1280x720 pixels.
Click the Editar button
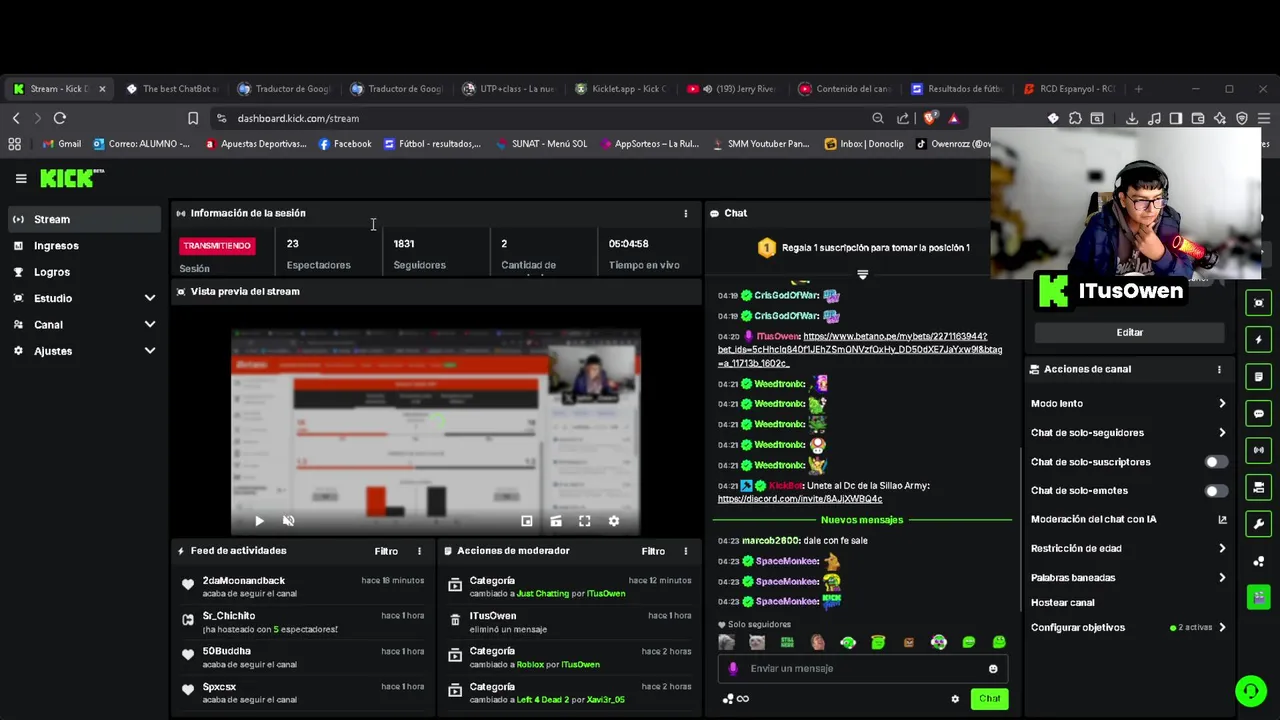[1129, 332]
